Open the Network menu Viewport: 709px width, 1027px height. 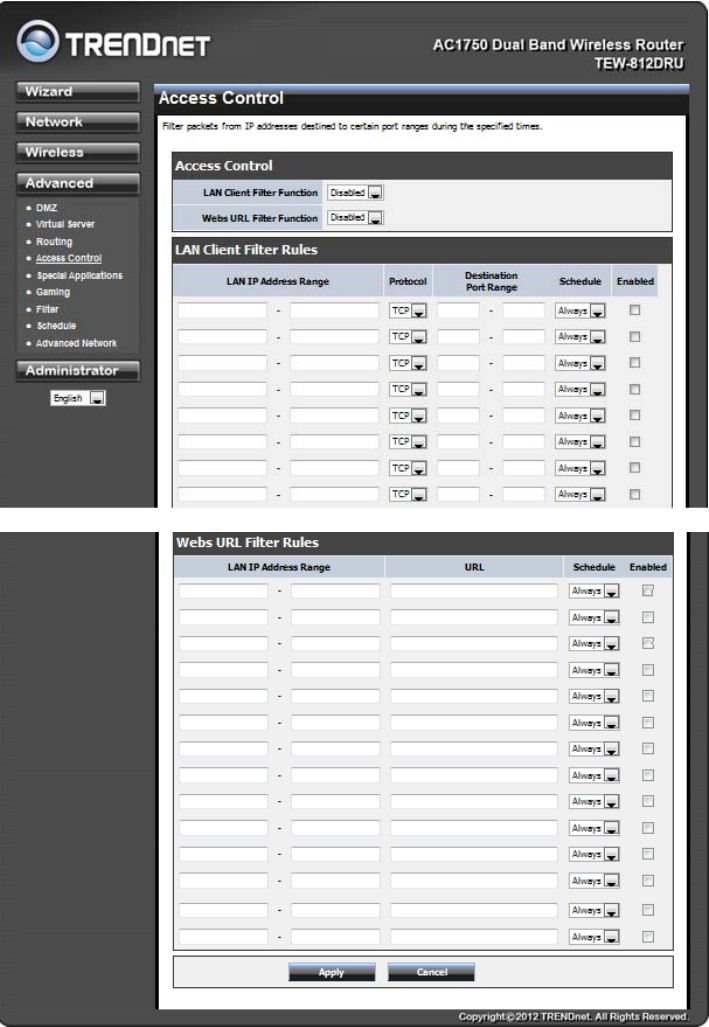78,122
